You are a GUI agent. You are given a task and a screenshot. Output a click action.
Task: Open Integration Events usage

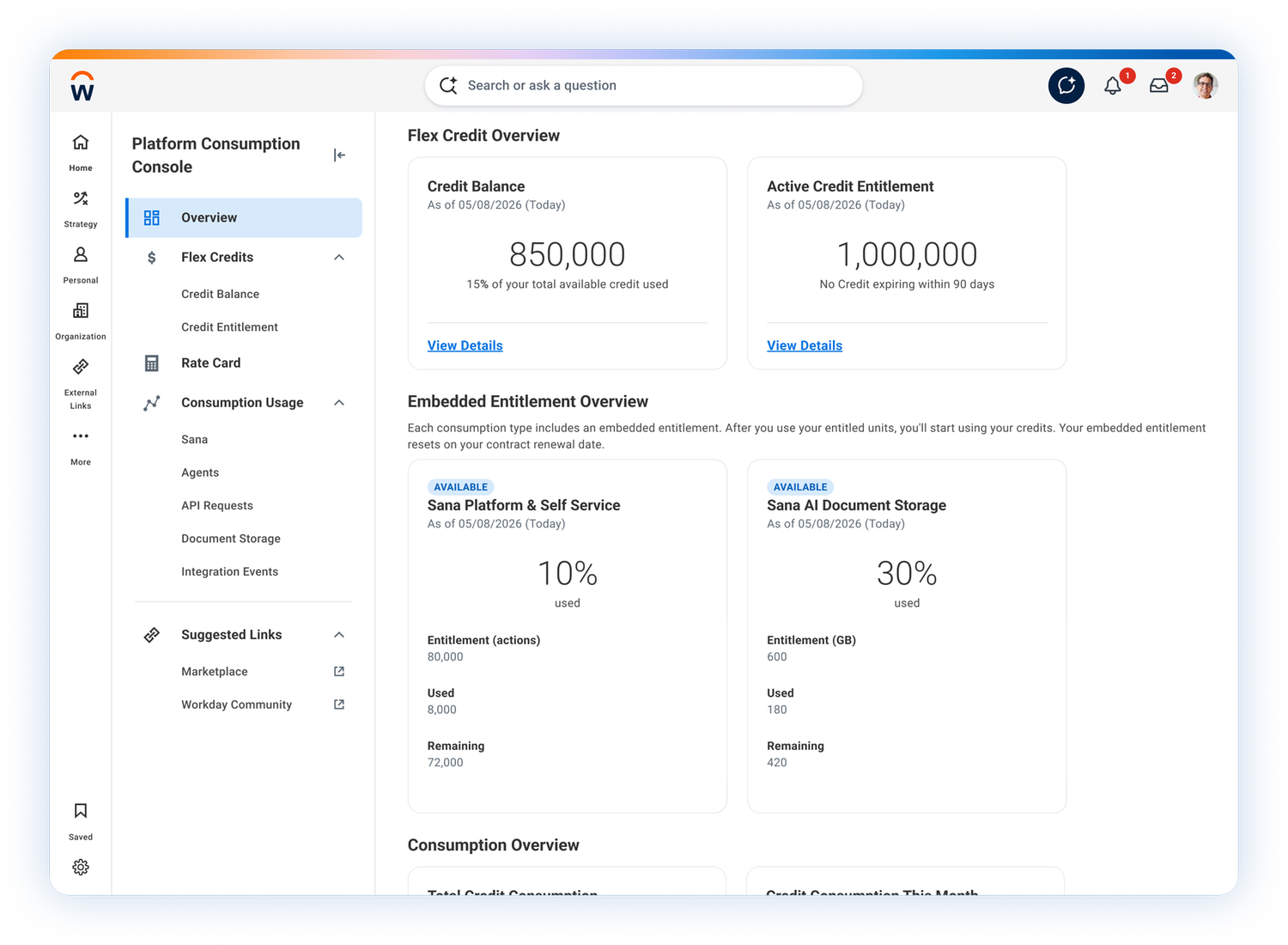click(229, 572)
